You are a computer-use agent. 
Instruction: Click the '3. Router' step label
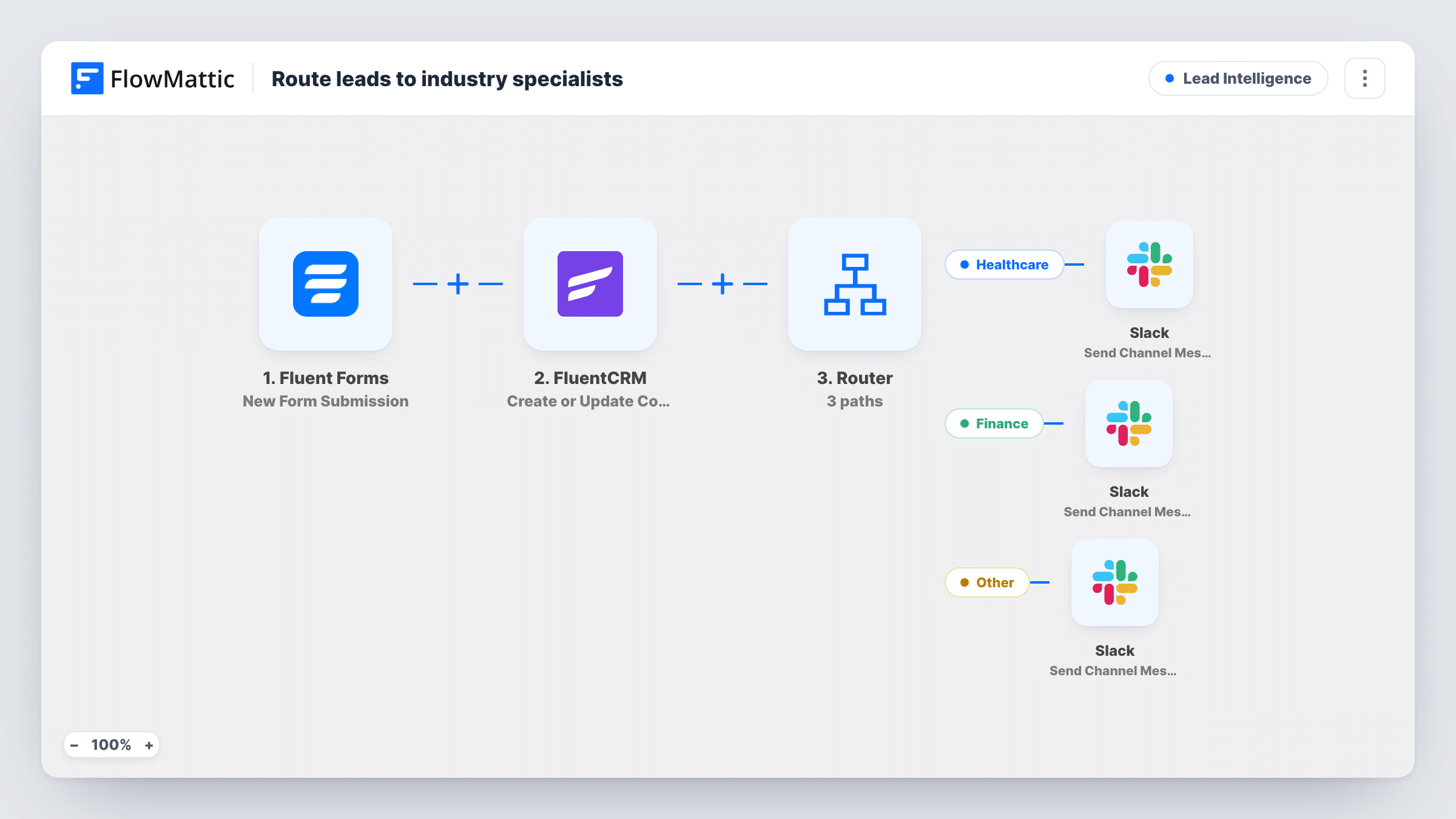pyautogui.click(x=855, y=378)
